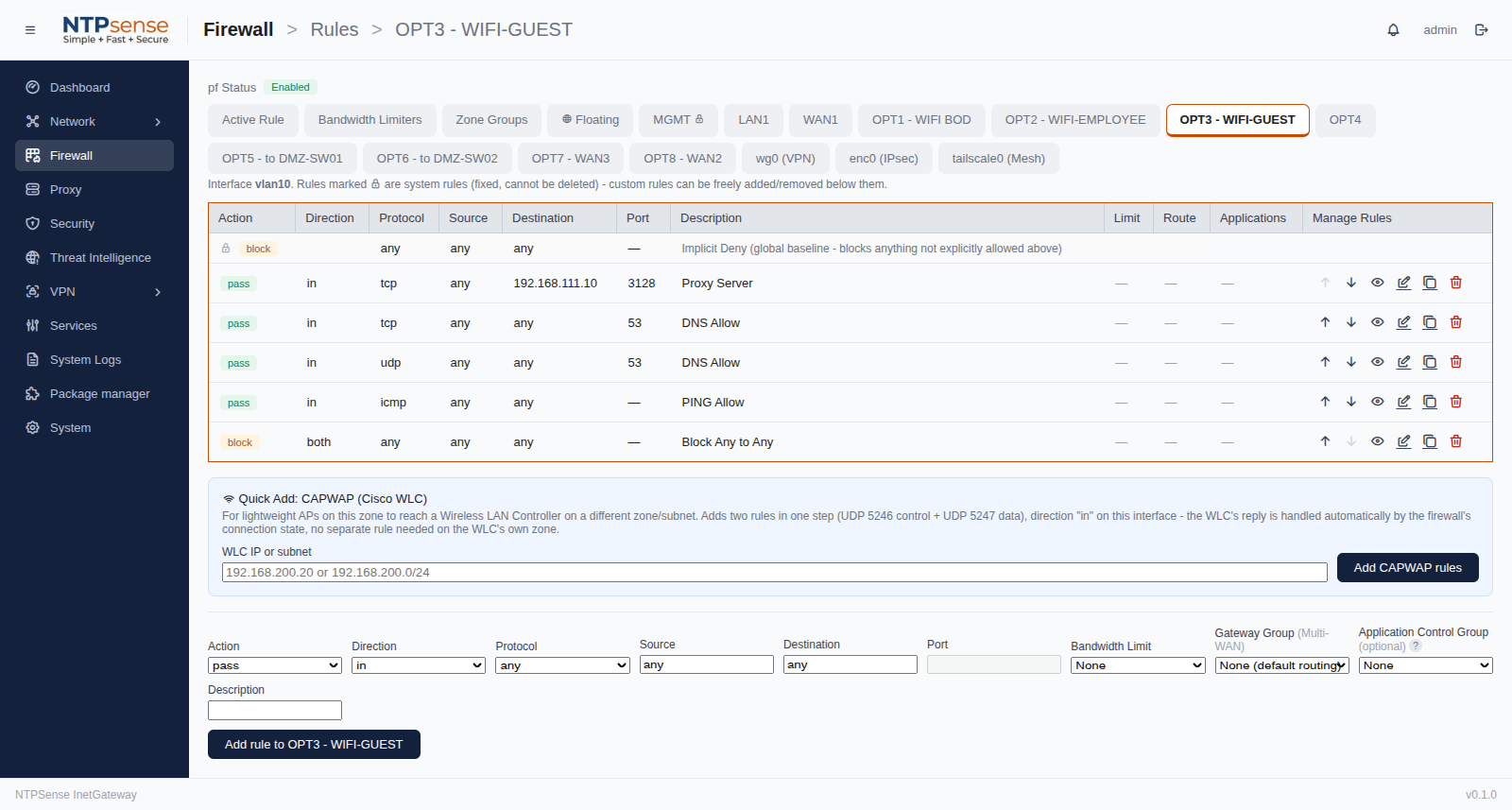
Task: Open Threat Intelligence in the sidebar
Action: pos(94,257)
